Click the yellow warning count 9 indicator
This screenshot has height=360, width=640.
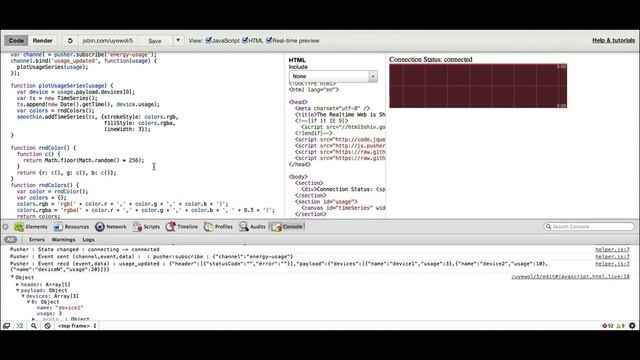pyautogui.click(x=620, y=326)
